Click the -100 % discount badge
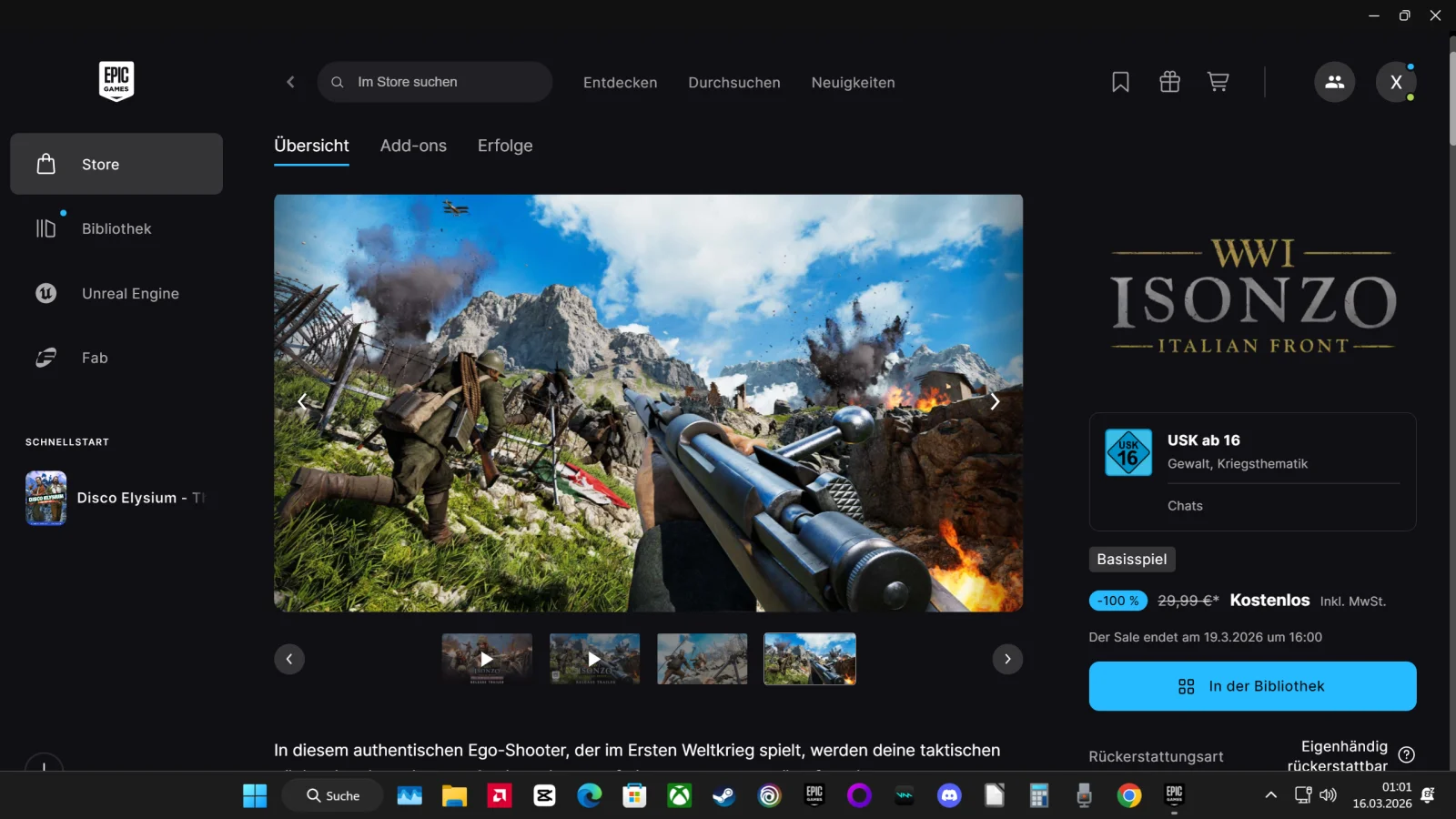The height and width of the screenshot is (819, 1456). click(x=1118, y=601)
